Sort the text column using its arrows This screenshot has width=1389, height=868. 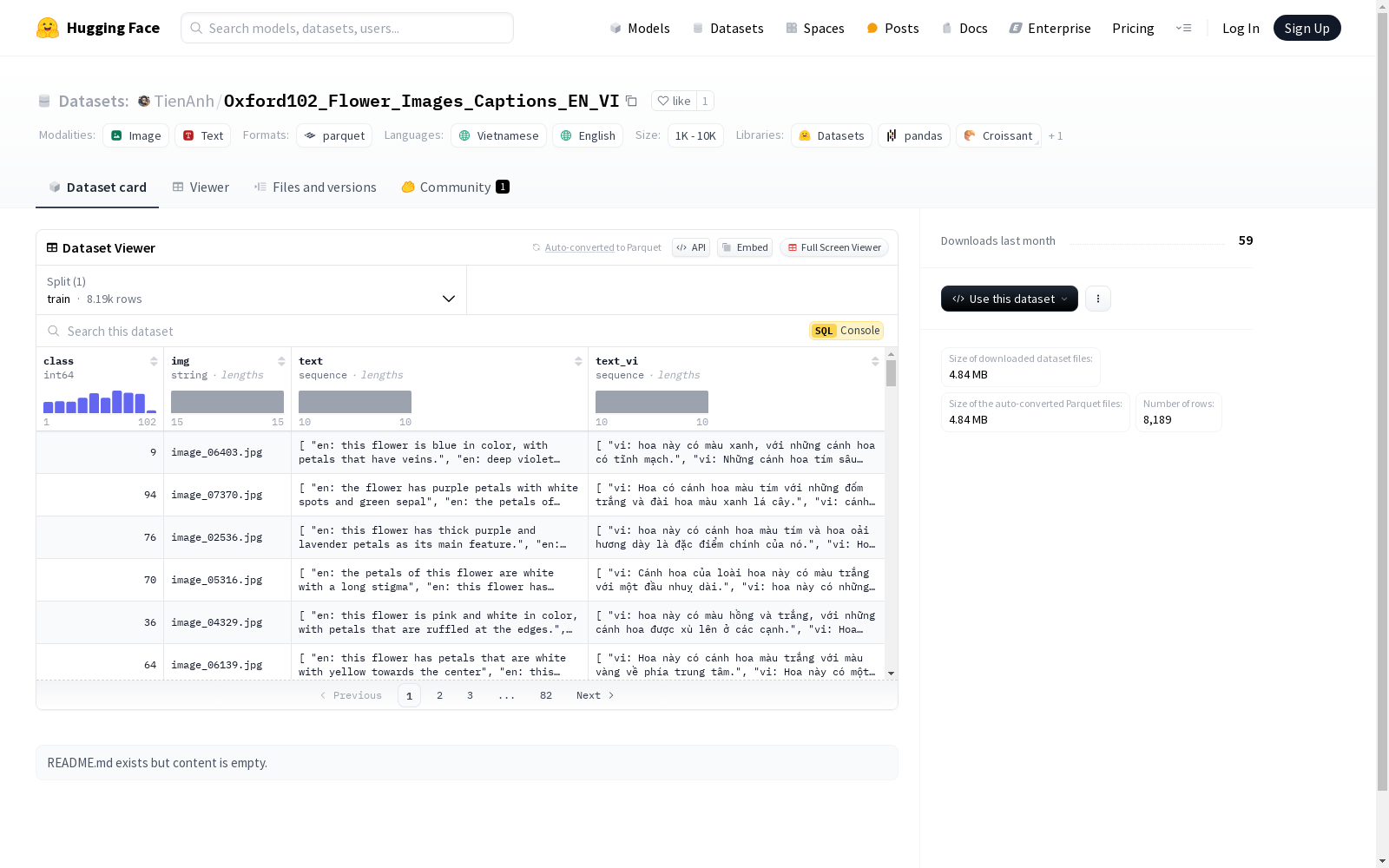[x=578, y=361]
